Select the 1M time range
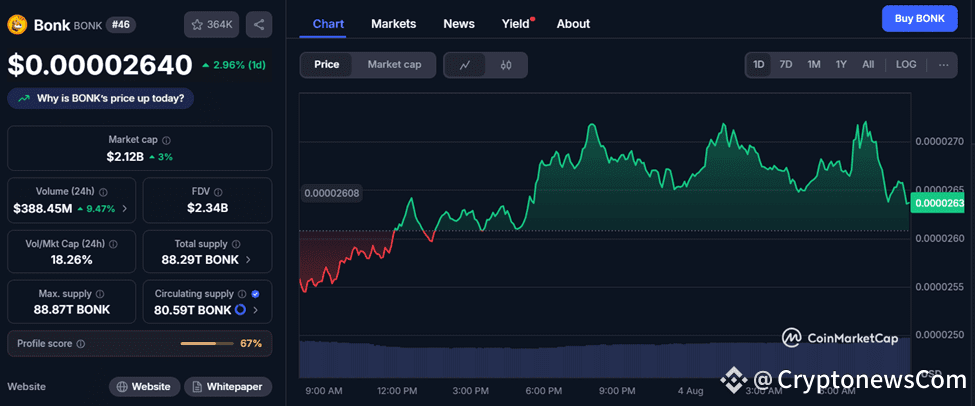This screenshot has height=406, width=975. (814, 65)
